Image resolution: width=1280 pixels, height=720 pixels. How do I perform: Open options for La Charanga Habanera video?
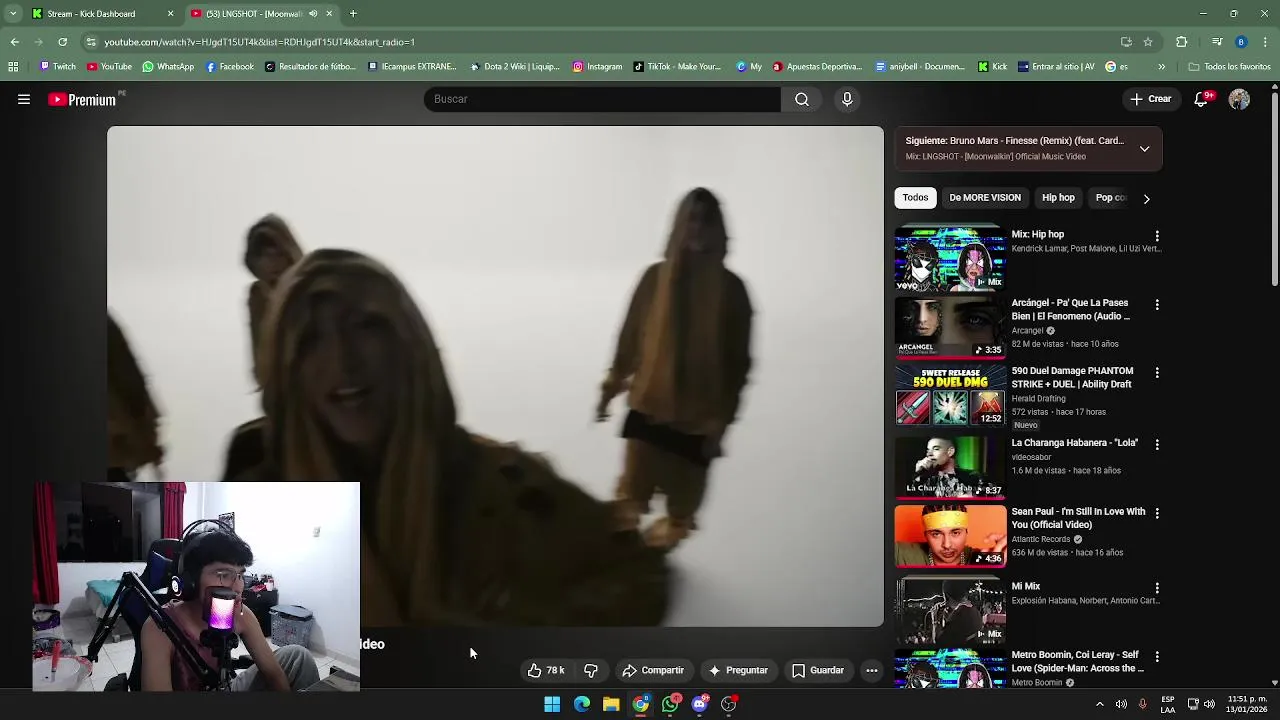1157,444
